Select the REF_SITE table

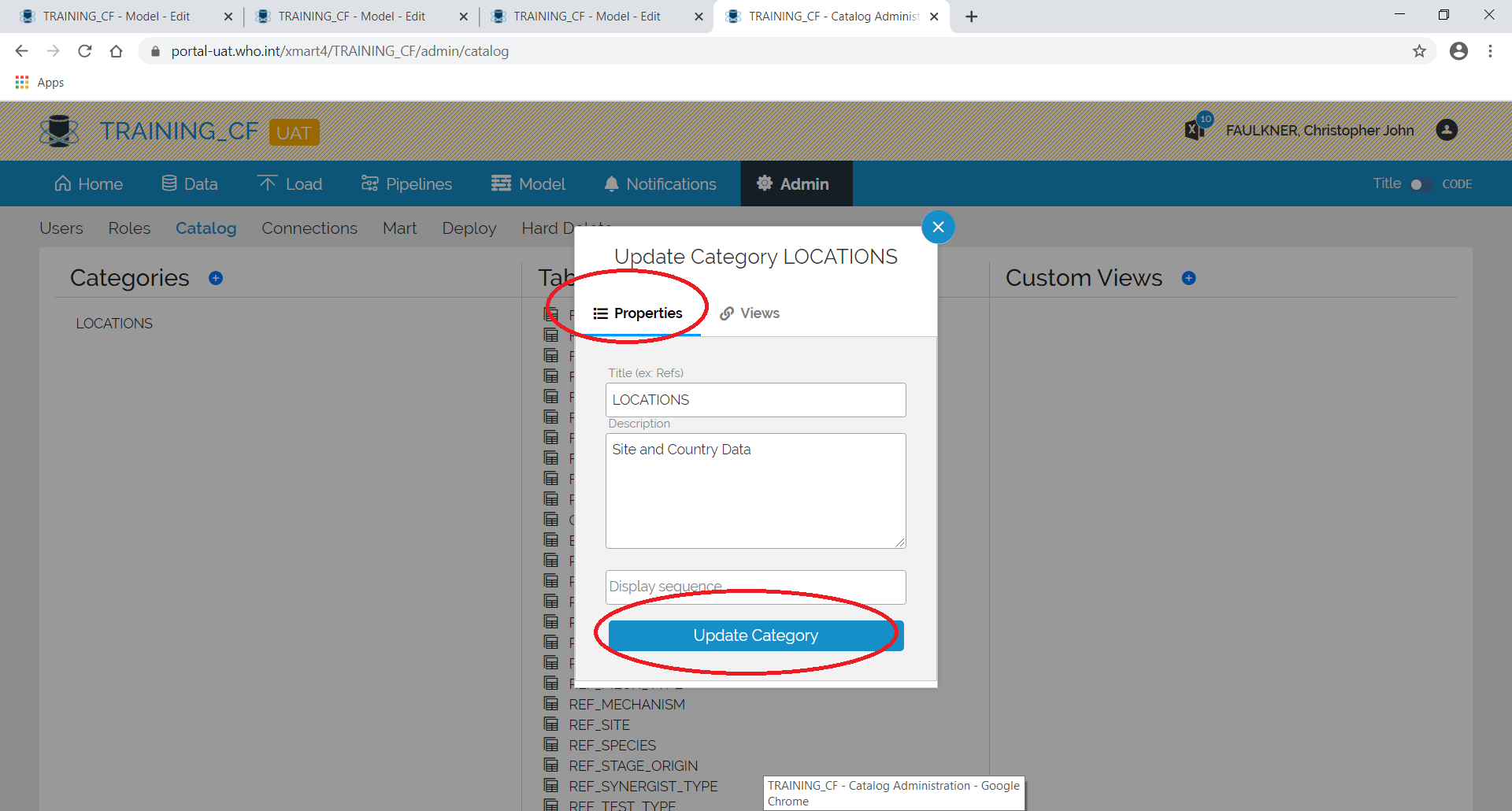[x=599, y=725]
